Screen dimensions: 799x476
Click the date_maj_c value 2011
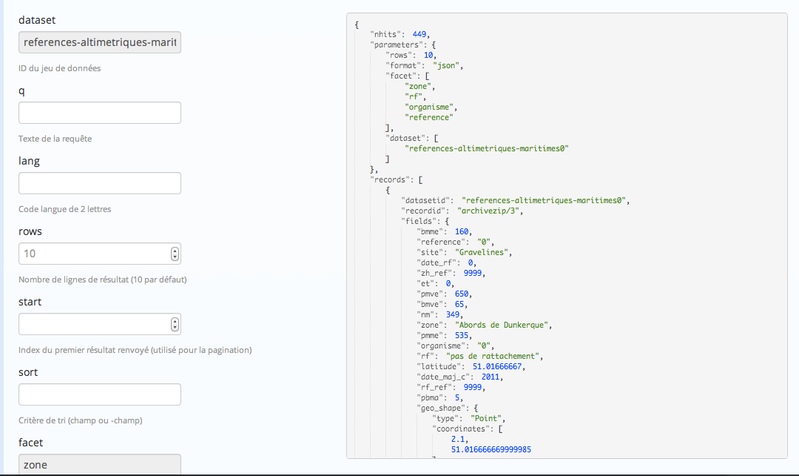coord(490,377)
